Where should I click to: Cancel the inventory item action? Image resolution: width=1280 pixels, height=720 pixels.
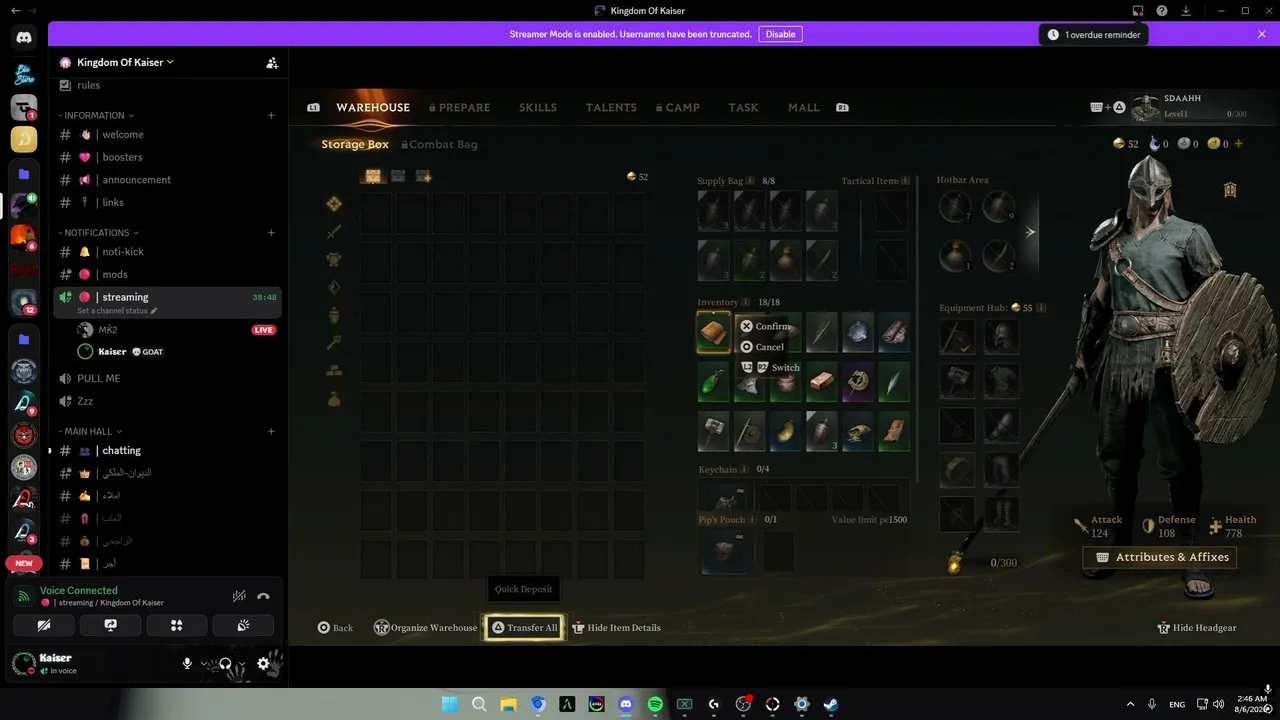click(762, 347)
